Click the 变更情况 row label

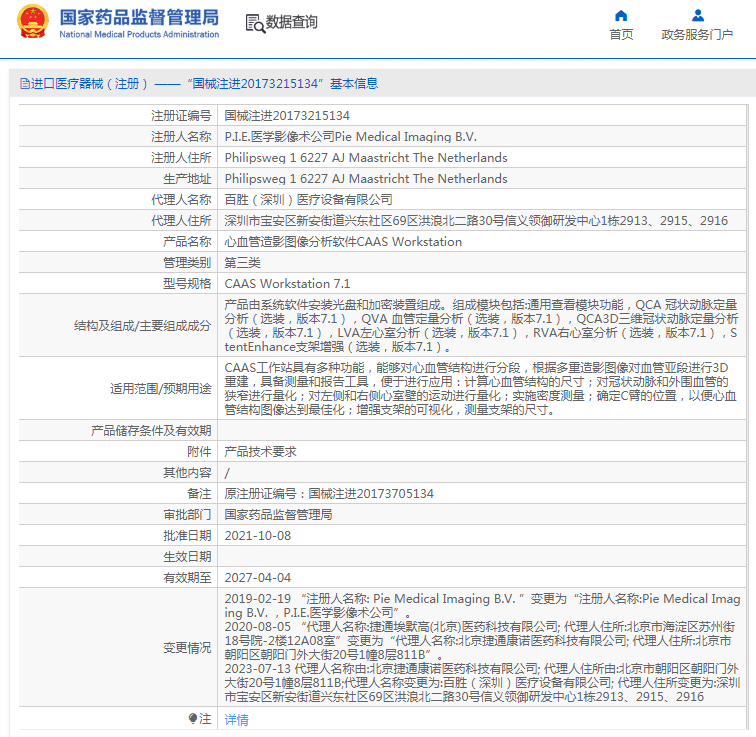pos(187,647)
